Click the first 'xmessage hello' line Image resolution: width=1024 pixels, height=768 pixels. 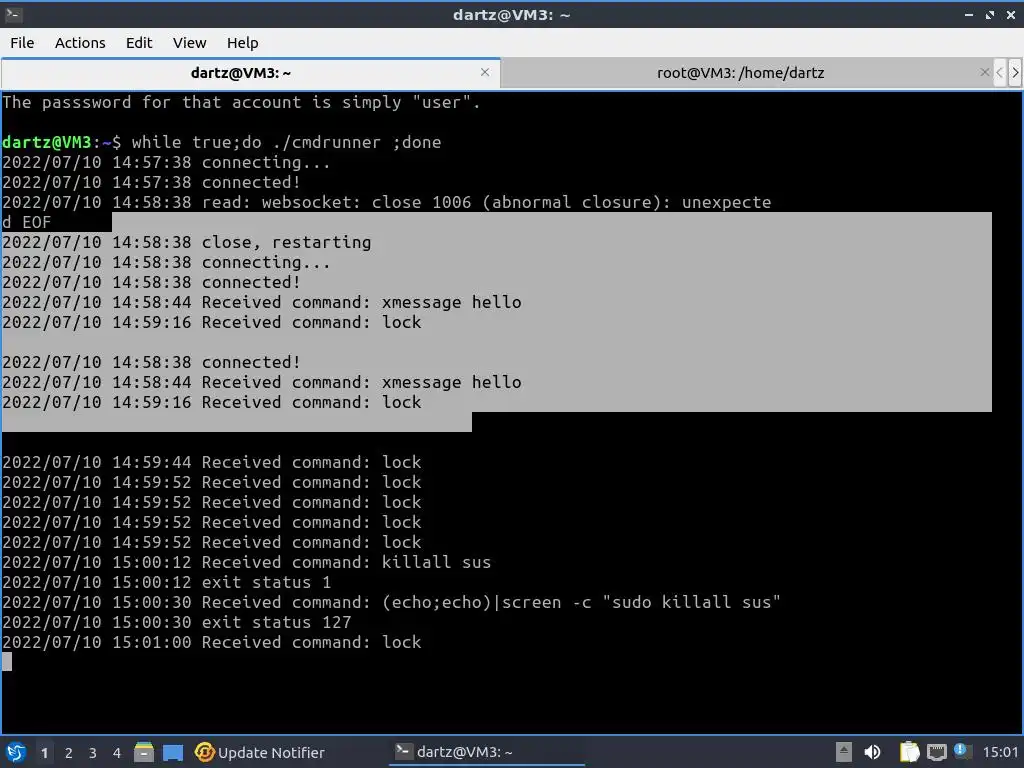click(x=261, y=302)
